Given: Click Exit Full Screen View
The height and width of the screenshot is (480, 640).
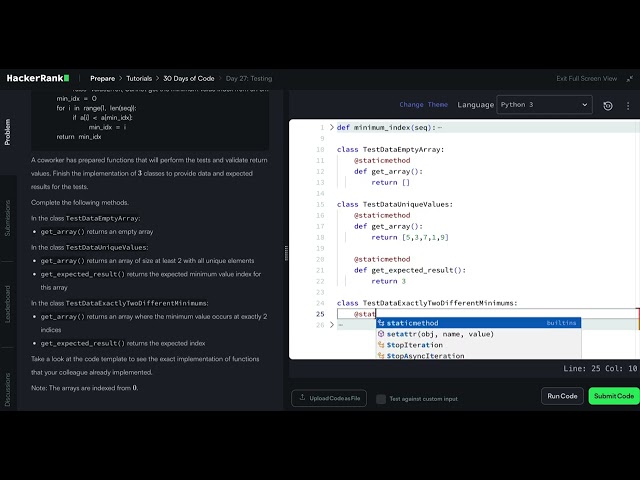Looking at the screenshot, I should (x=587, y=78).
